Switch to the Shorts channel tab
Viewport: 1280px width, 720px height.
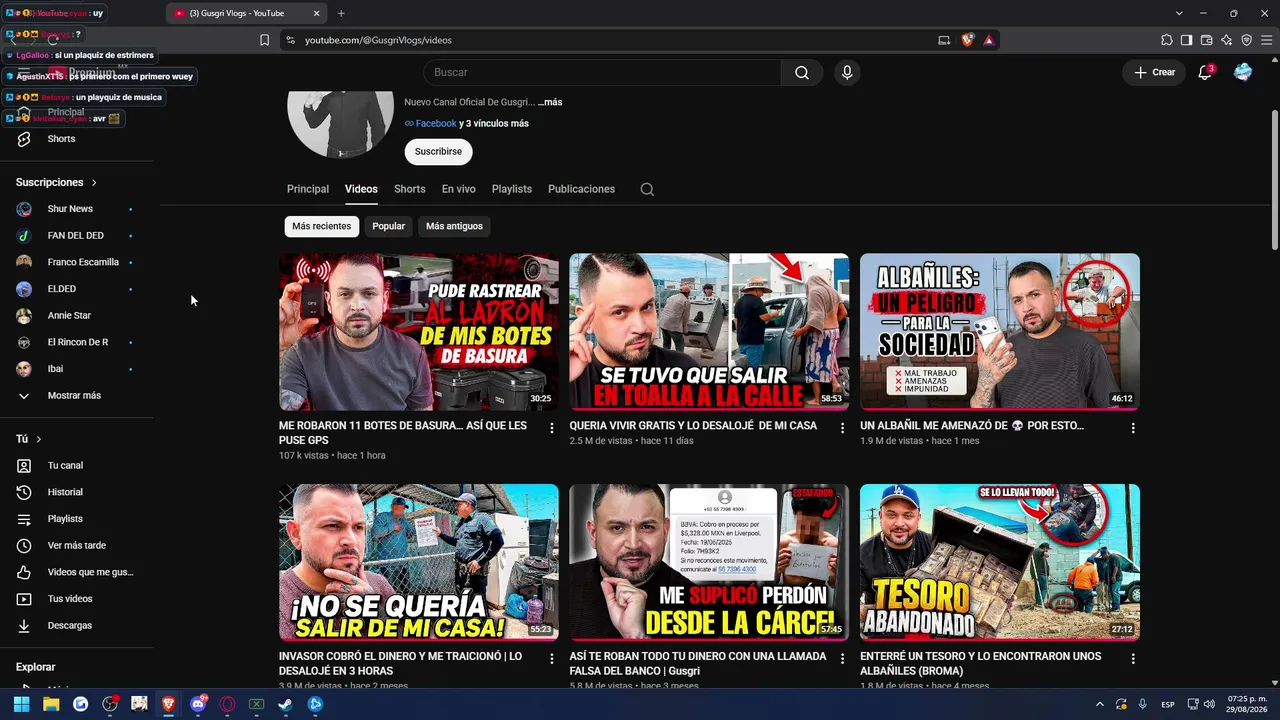(410, 189)
